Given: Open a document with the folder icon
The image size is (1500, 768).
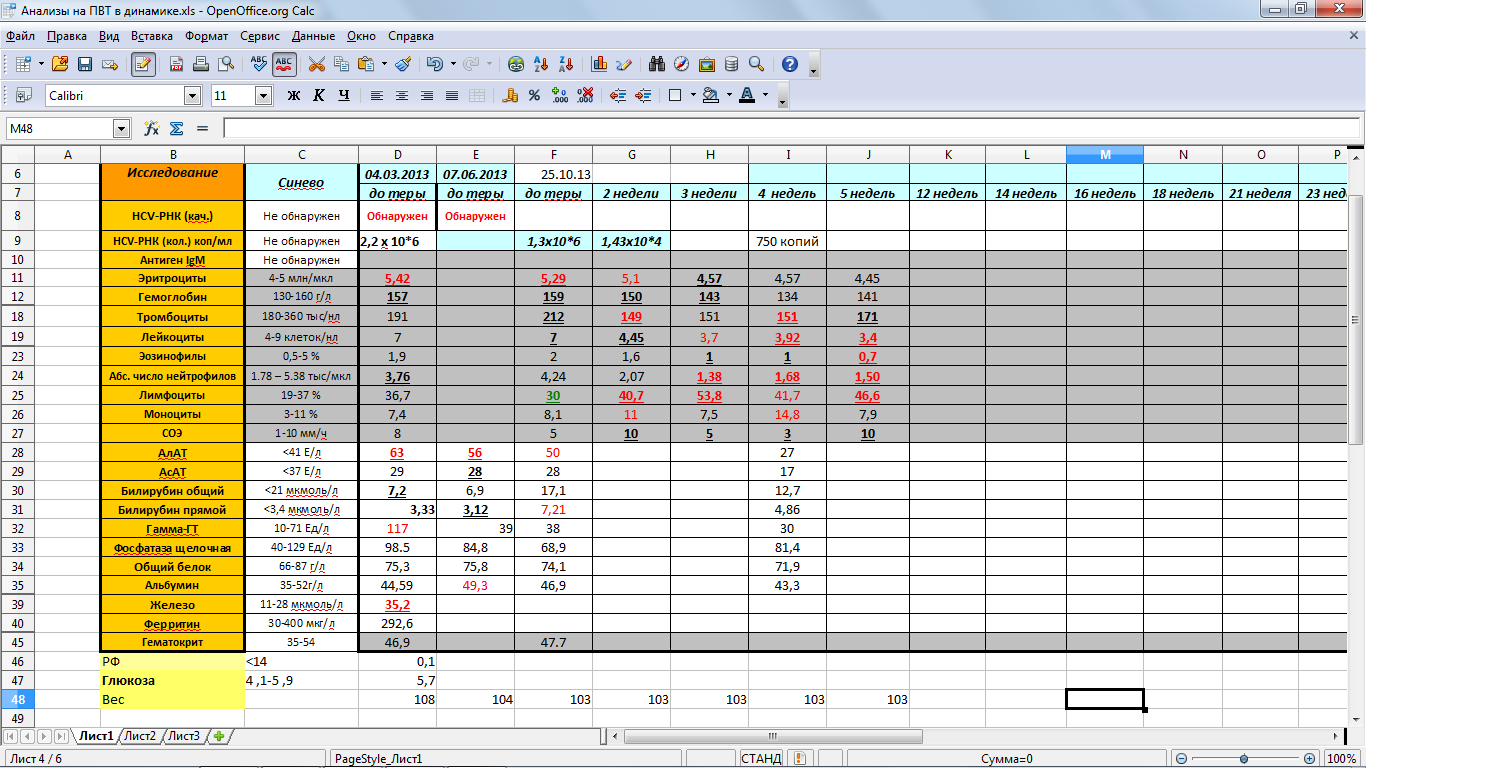Looking at the screenshot, I should [x=60, y=64].
